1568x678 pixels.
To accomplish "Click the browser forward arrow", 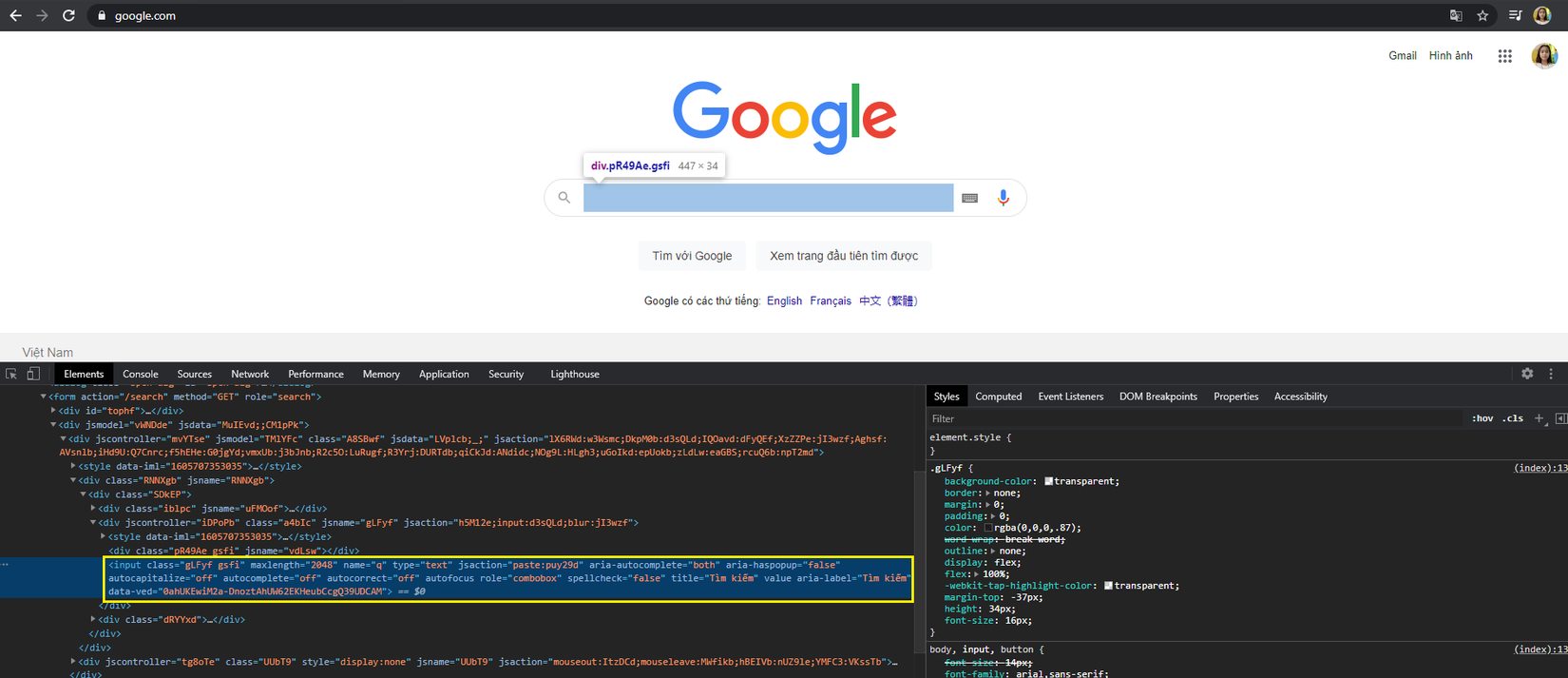I will click(42, 15).
